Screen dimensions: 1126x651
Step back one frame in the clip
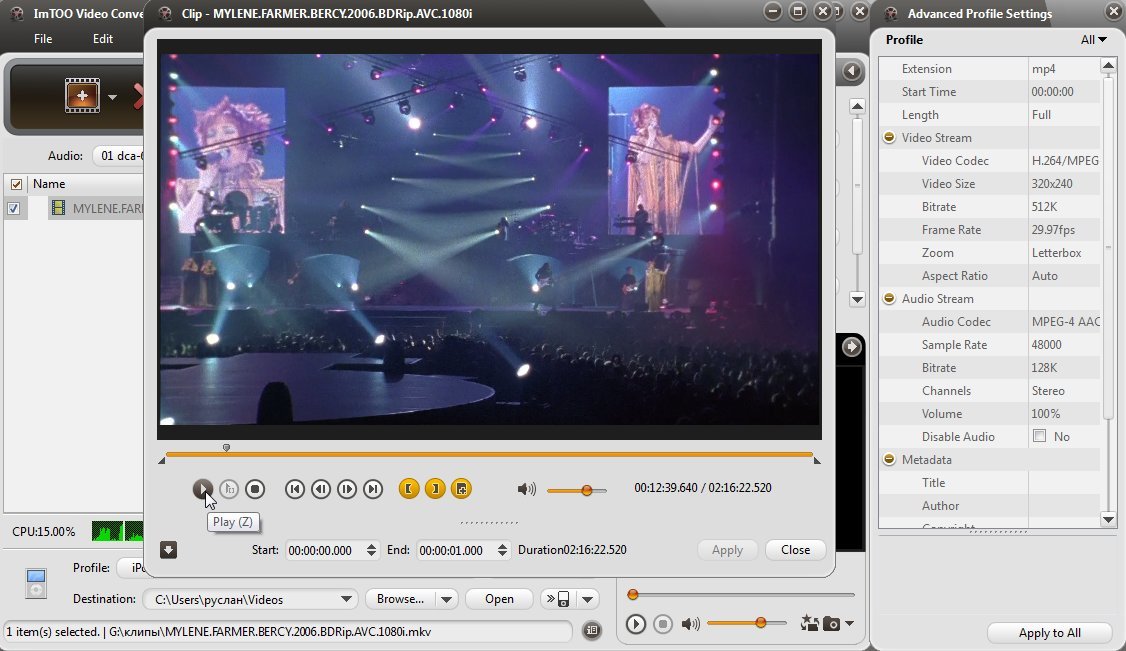pyautogui.click(x=321, y=490)
